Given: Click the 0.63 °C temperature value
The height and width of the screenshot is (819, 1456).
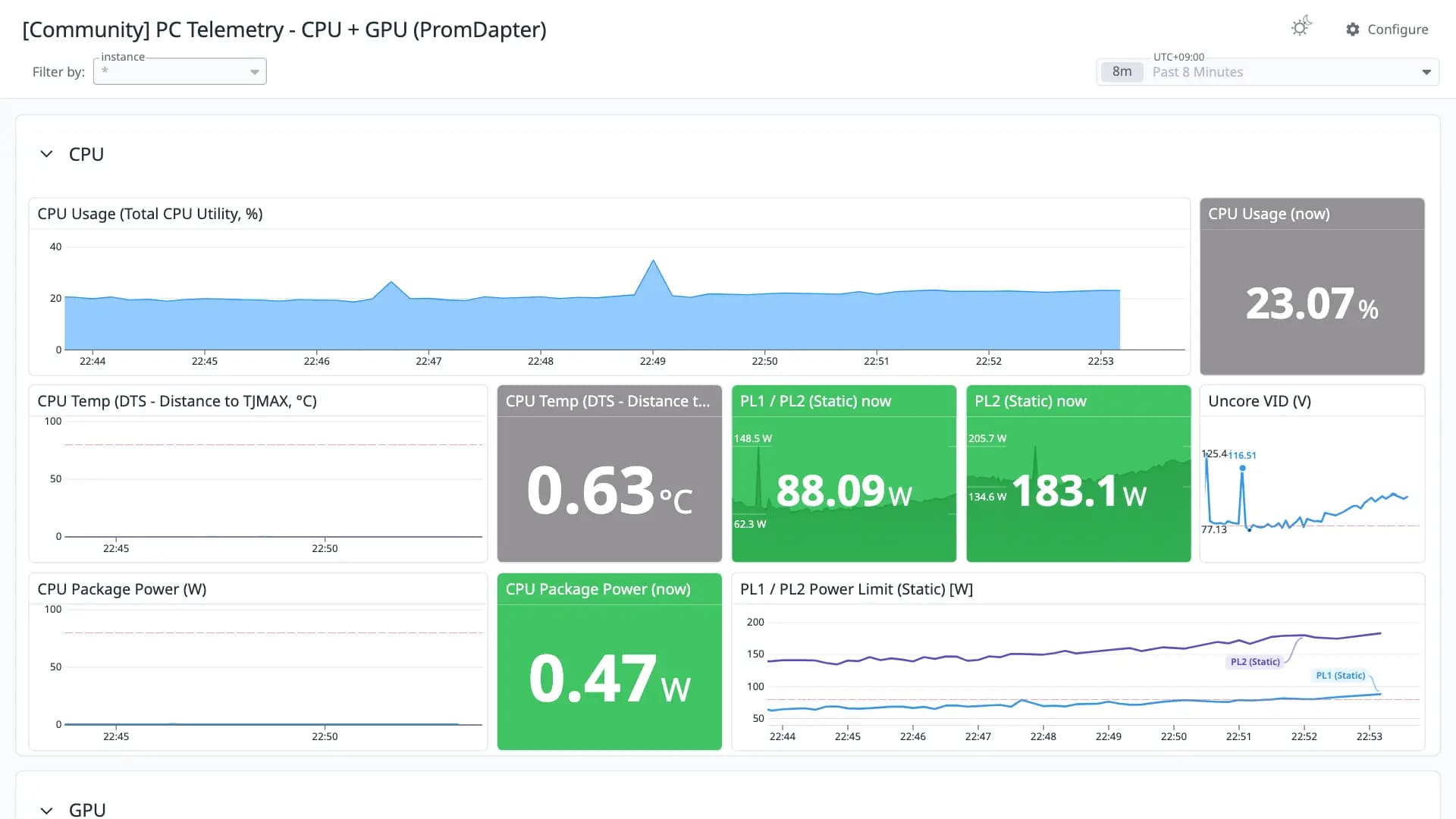Looking at the screenshot, I should tap(610, 491).
